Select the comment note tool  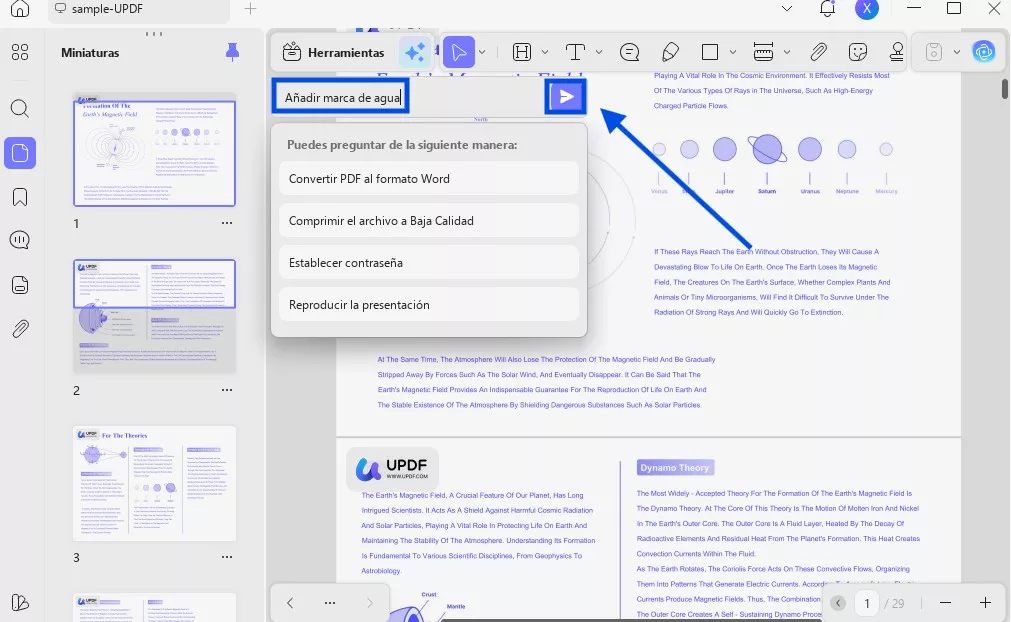tap(629, 52)
